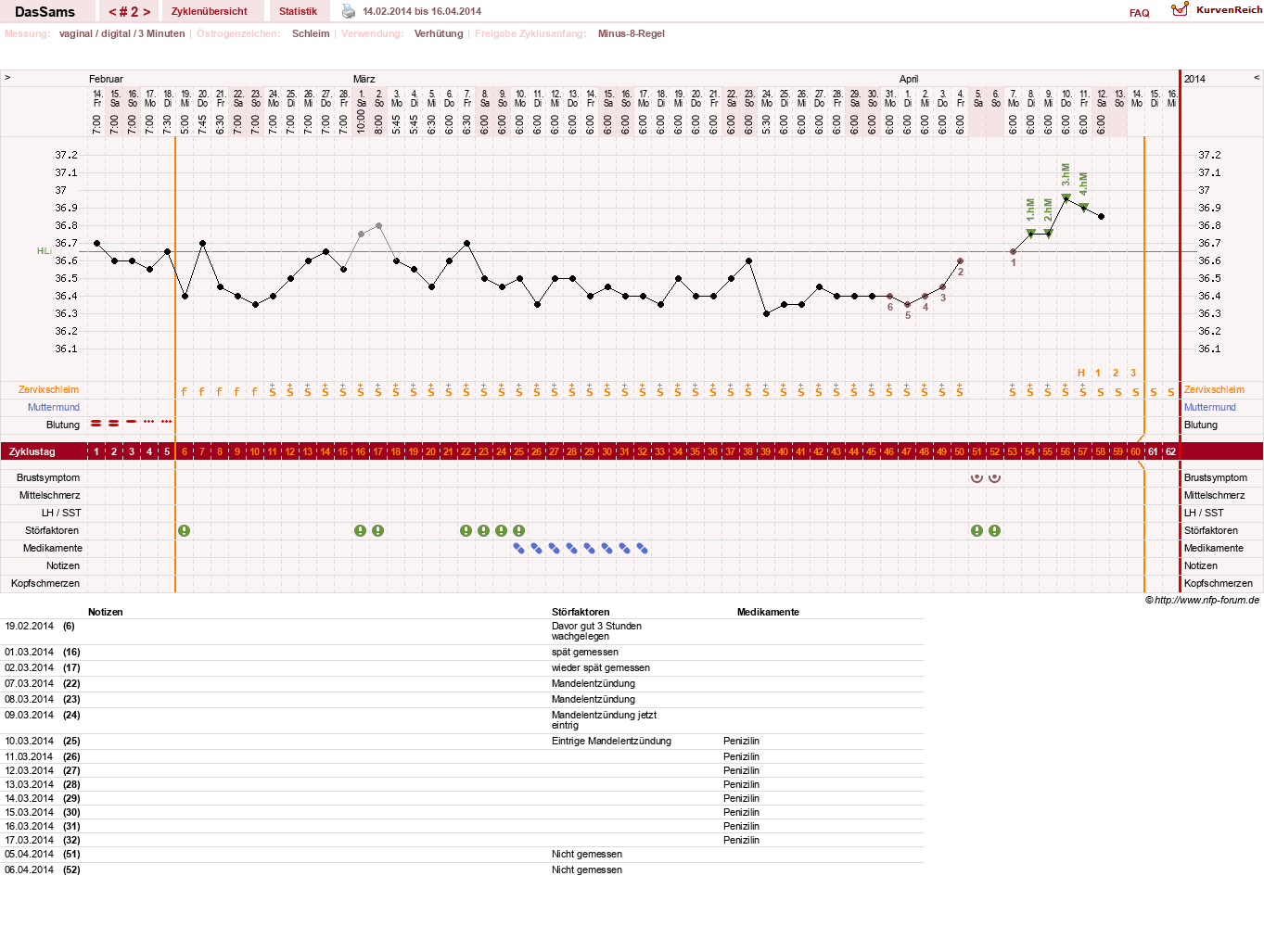1264x952 pixels.
Task: Click the Störfaktoren icon on cycle day 16
Action: click(361, 531)
